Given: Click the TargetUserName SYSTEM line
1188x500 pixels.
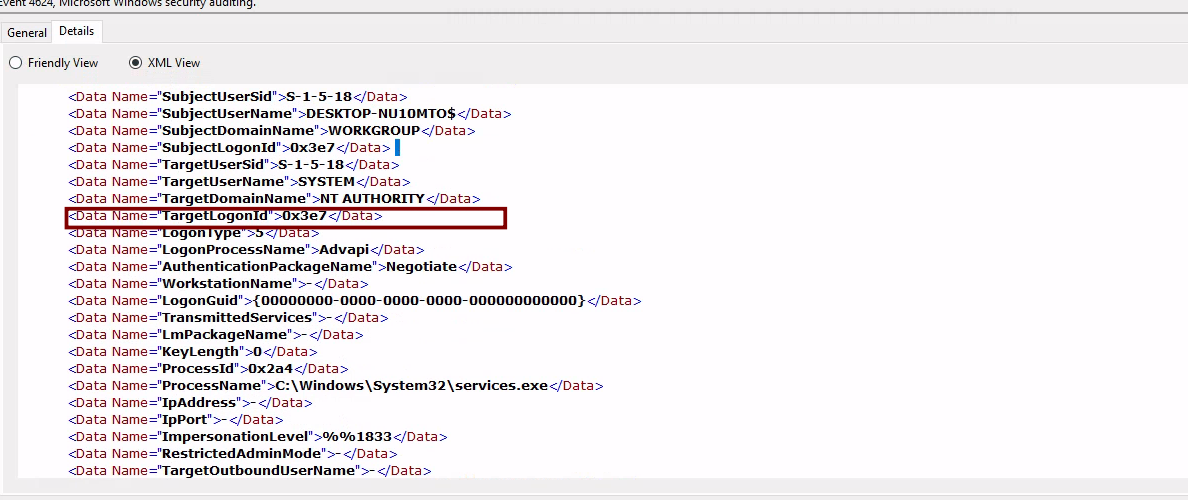Looking at the screenshot, I should pyautogui.click(x=239, y=182).
